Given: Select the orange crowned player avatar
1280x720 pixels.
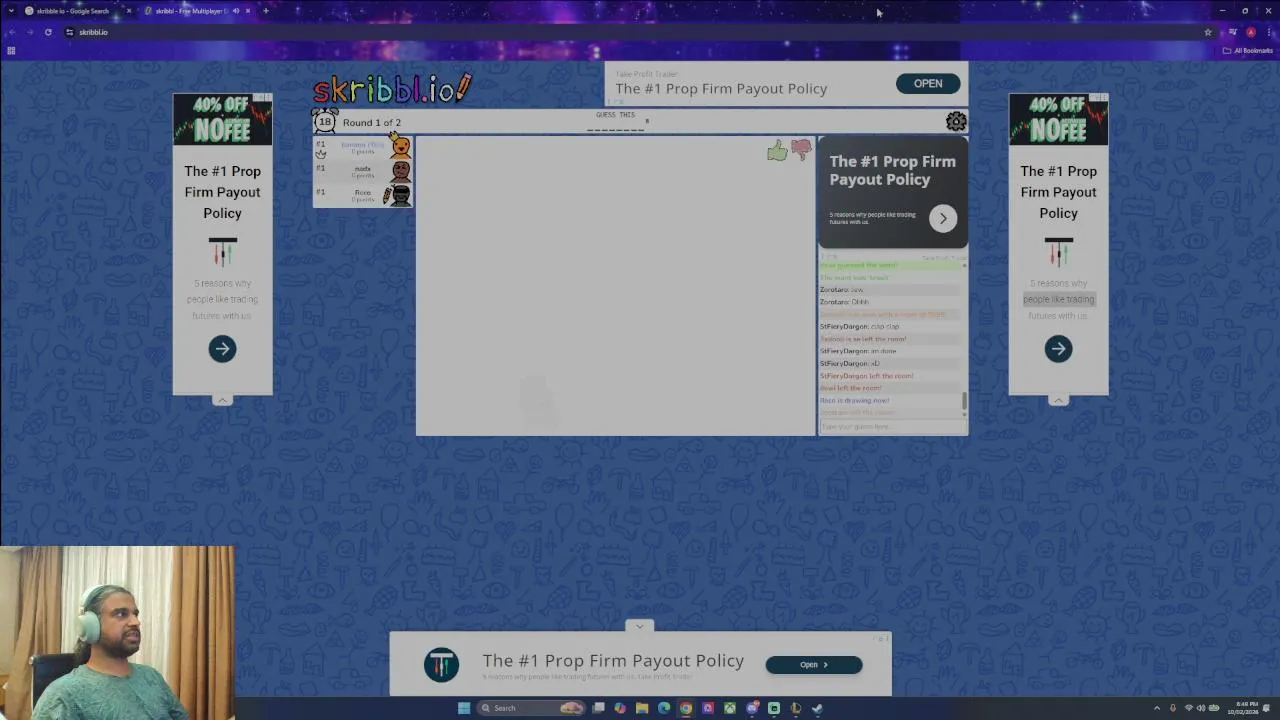Looking at the screenshot, I should [400, 147].
